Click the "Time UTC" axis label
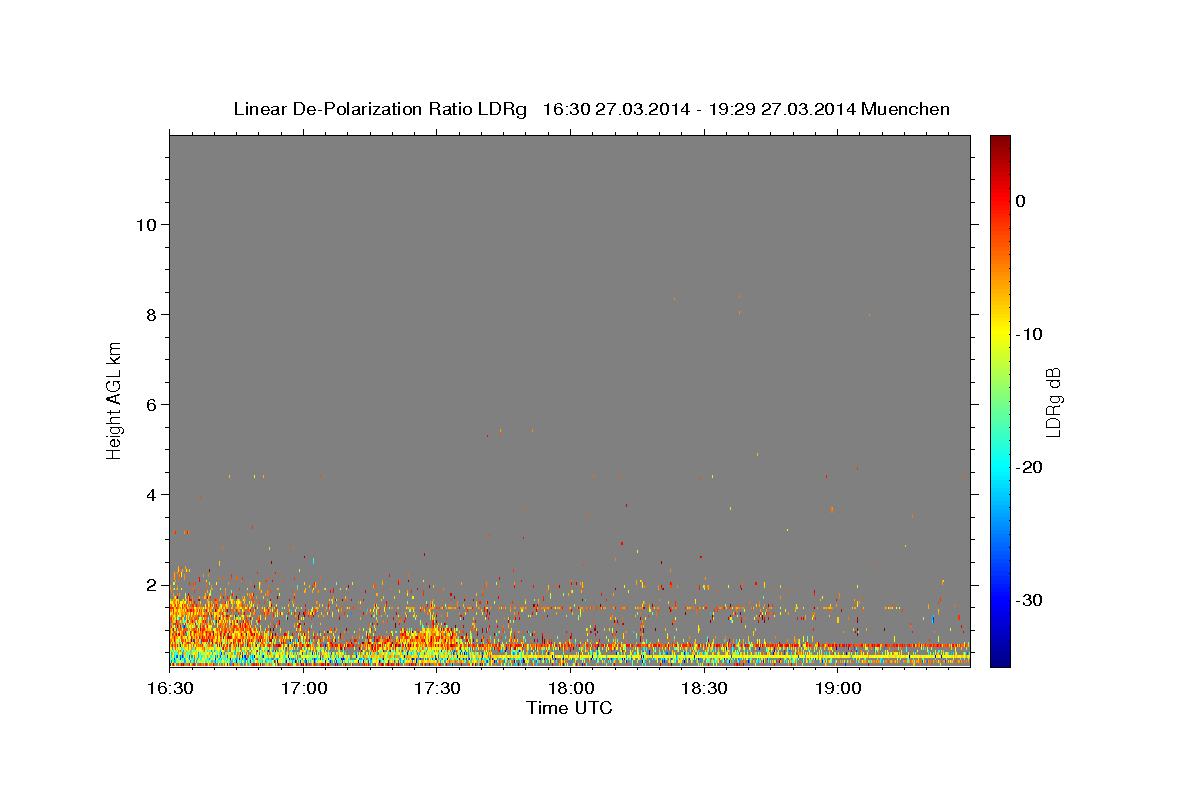Viewport: 1200px width, 800px height. click(x=569, y=709)
